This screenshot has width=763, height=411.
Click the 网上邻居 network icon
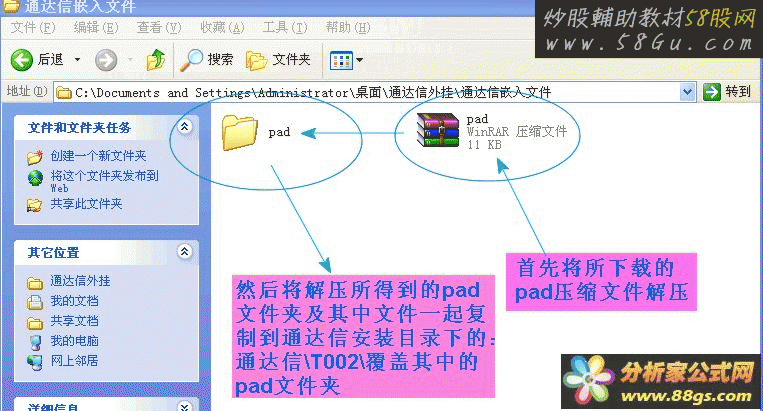point(35,362)
